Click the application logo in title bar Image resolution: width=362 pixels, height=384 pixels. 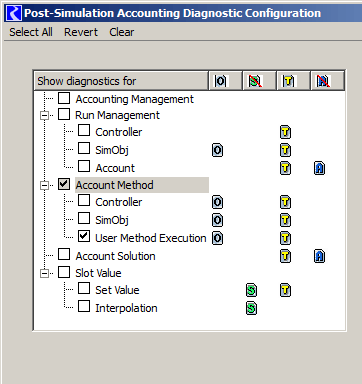14,13
